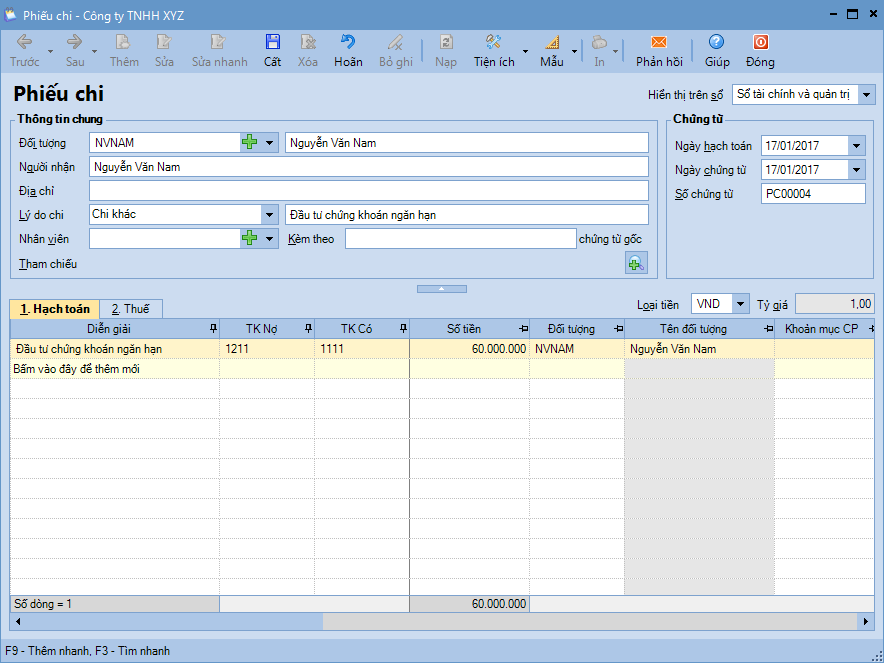This screenshot has width=884, height=663.
Task: Open the Tiện ích utilities tool
Action: pyautogui.click(x=493, y=43)
